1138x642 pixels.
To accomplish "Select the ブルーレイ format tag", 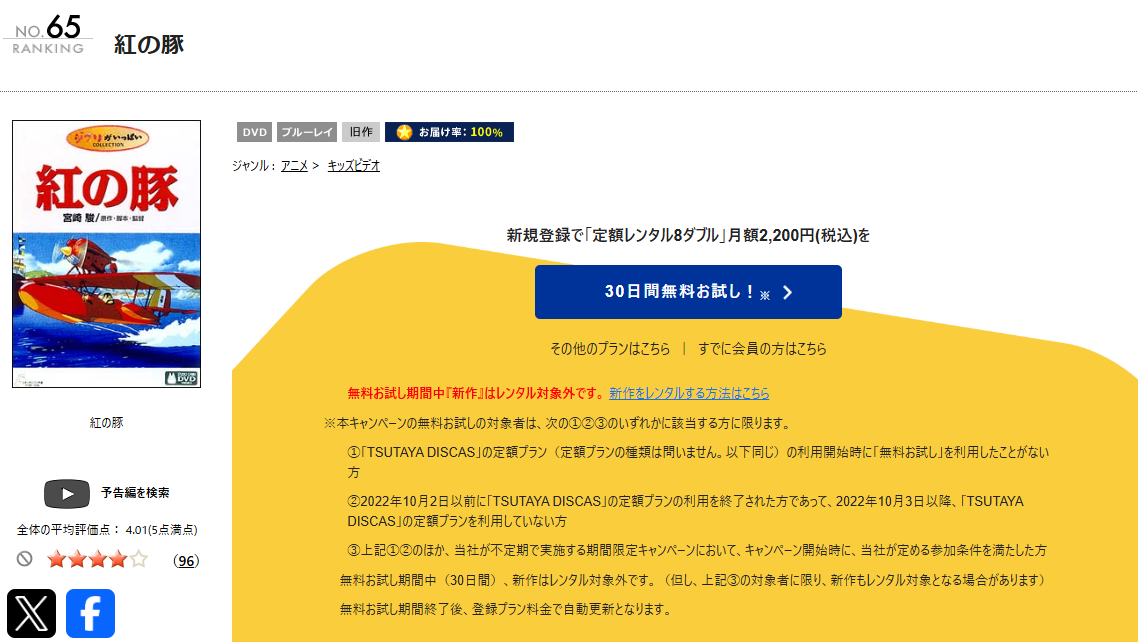I will [306, 131].
